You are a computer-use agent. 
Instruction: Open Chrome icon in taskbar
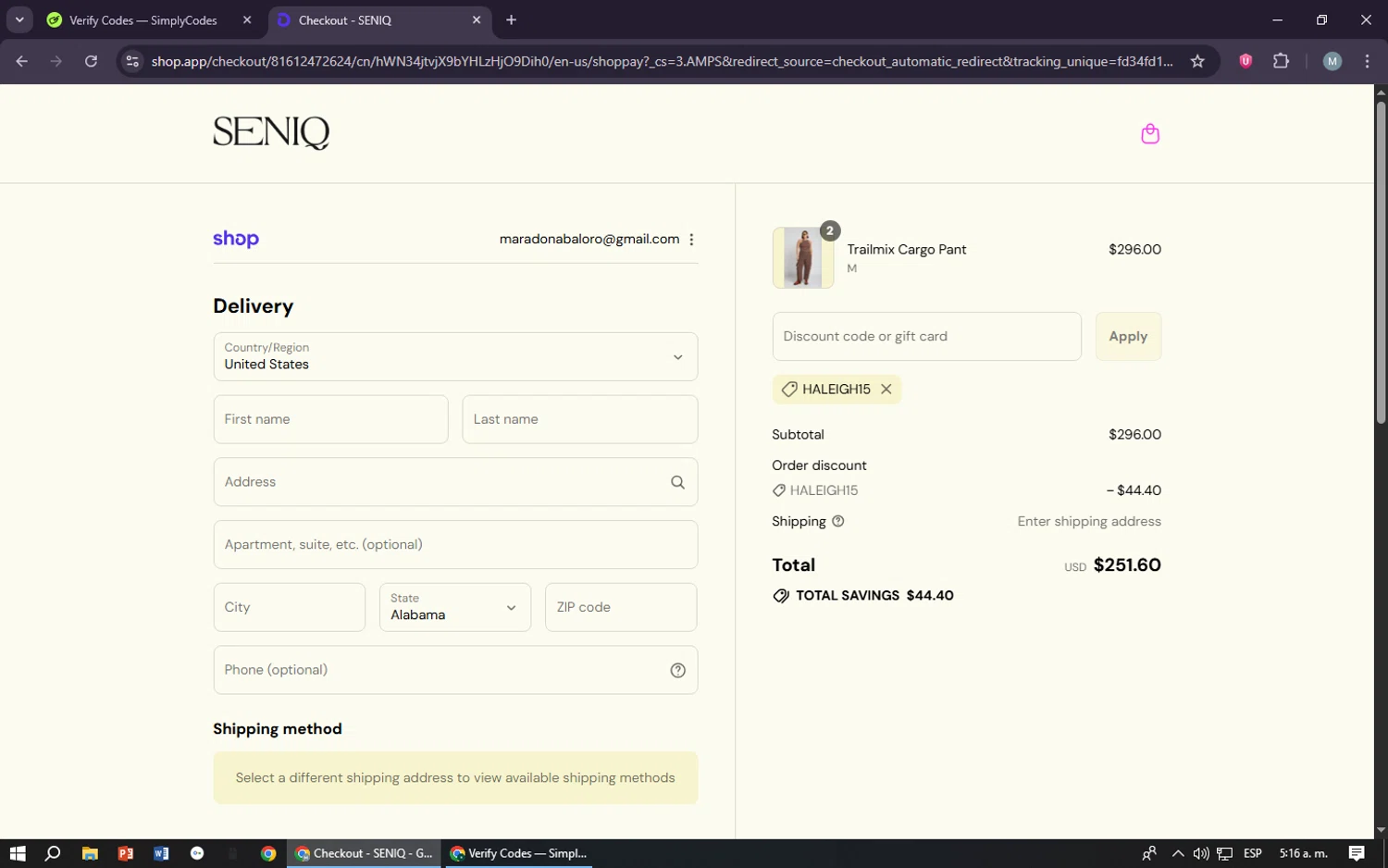(268, 853)
